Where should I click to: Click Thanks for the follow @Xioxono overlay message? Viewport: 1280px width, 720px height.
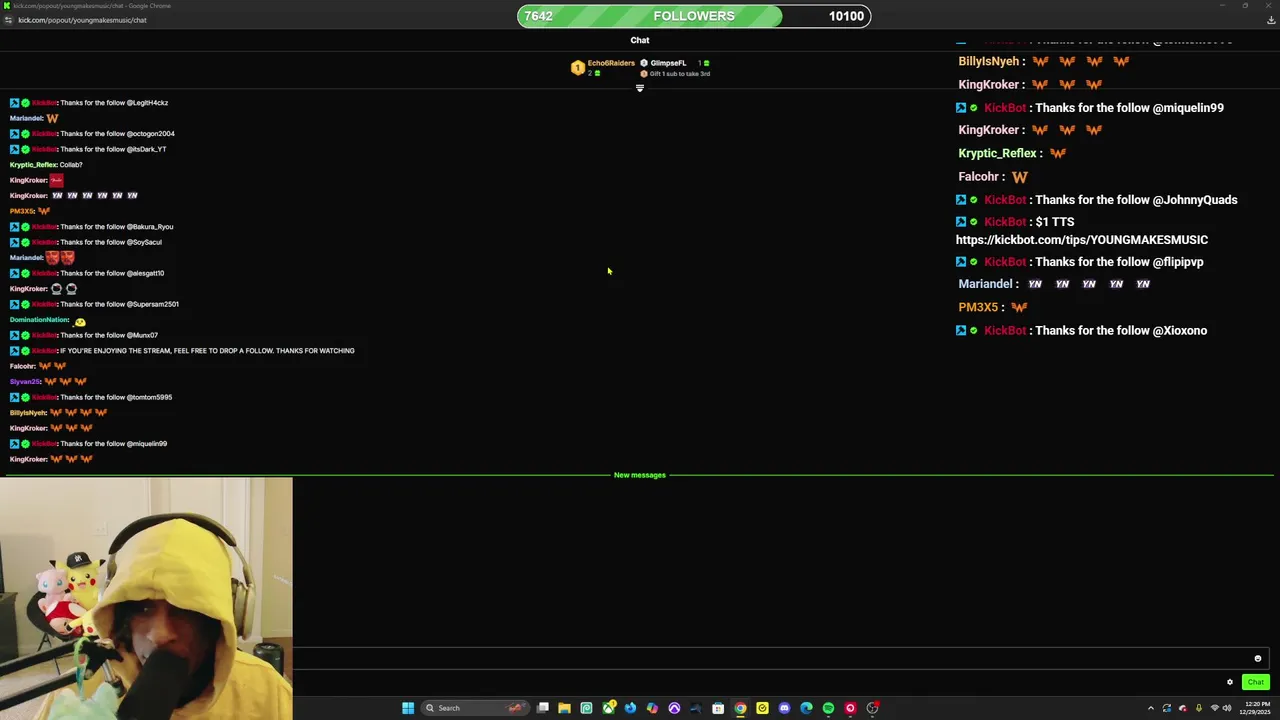(1121, 331)
